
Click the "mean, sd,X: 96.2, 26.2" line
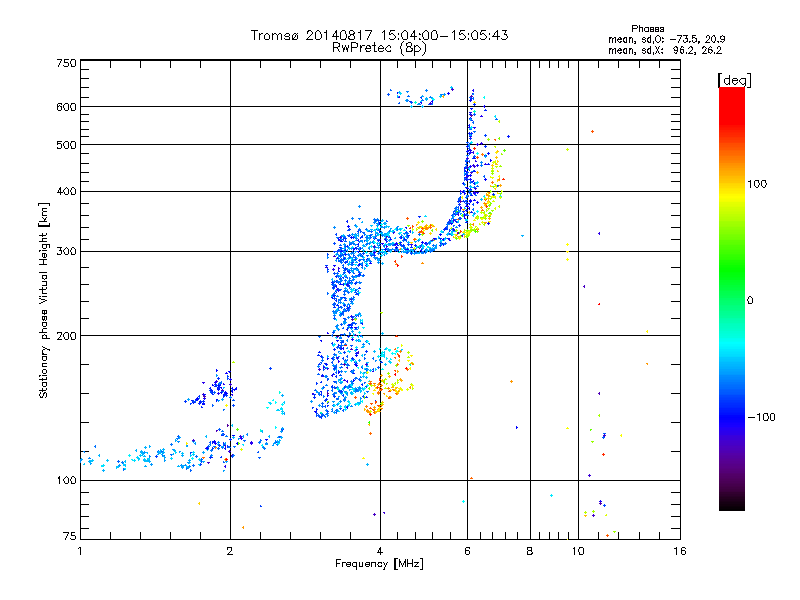point(665,50)
